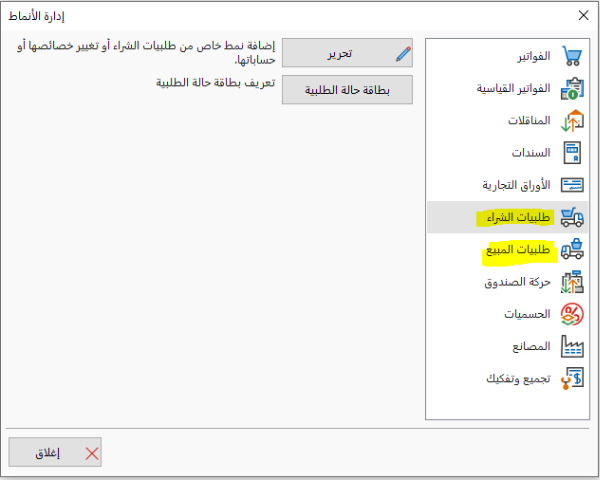Click the تجميع وتفكيك assembly icon
The height and width of the screenshot is (480, 600).
point(572,379)
